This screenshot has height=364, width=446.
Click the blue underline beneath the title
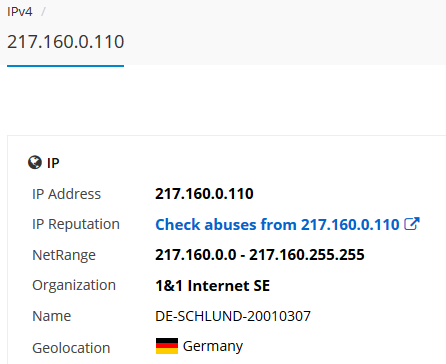point(65,66)
